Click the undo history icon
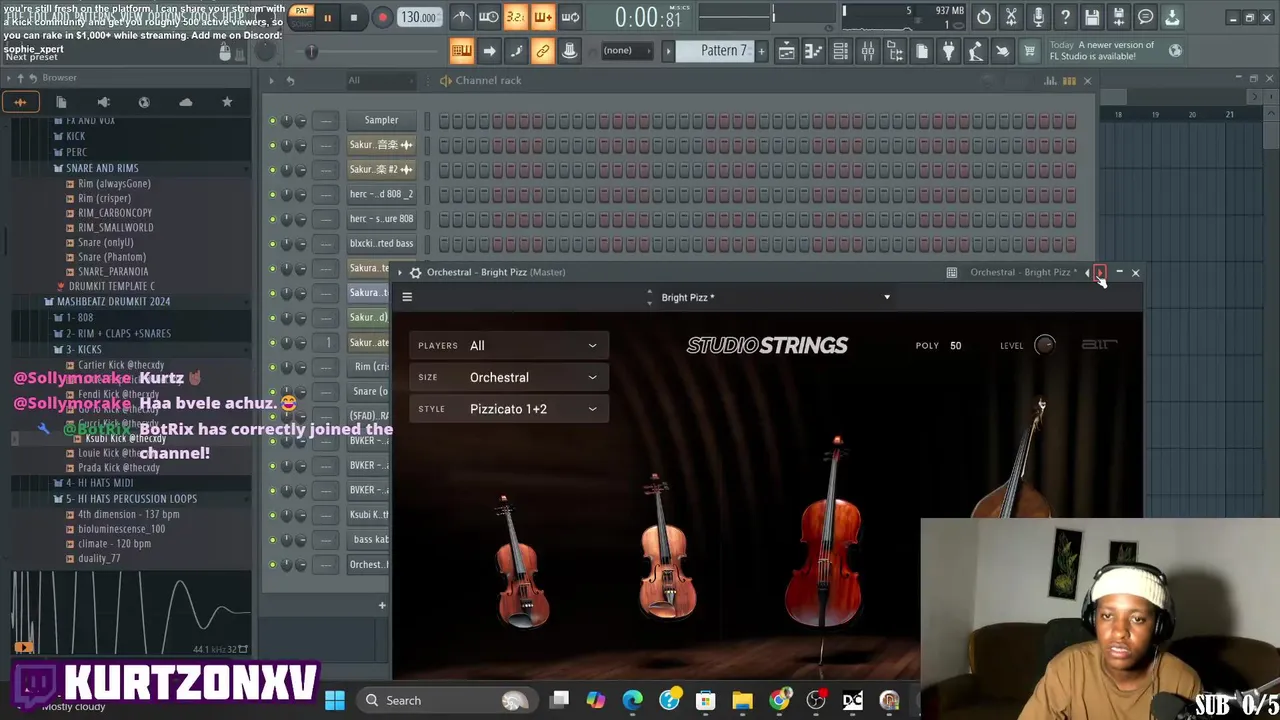Viewport: 1280px width, 720px height. pyautogui.click(x=984, y=17)
